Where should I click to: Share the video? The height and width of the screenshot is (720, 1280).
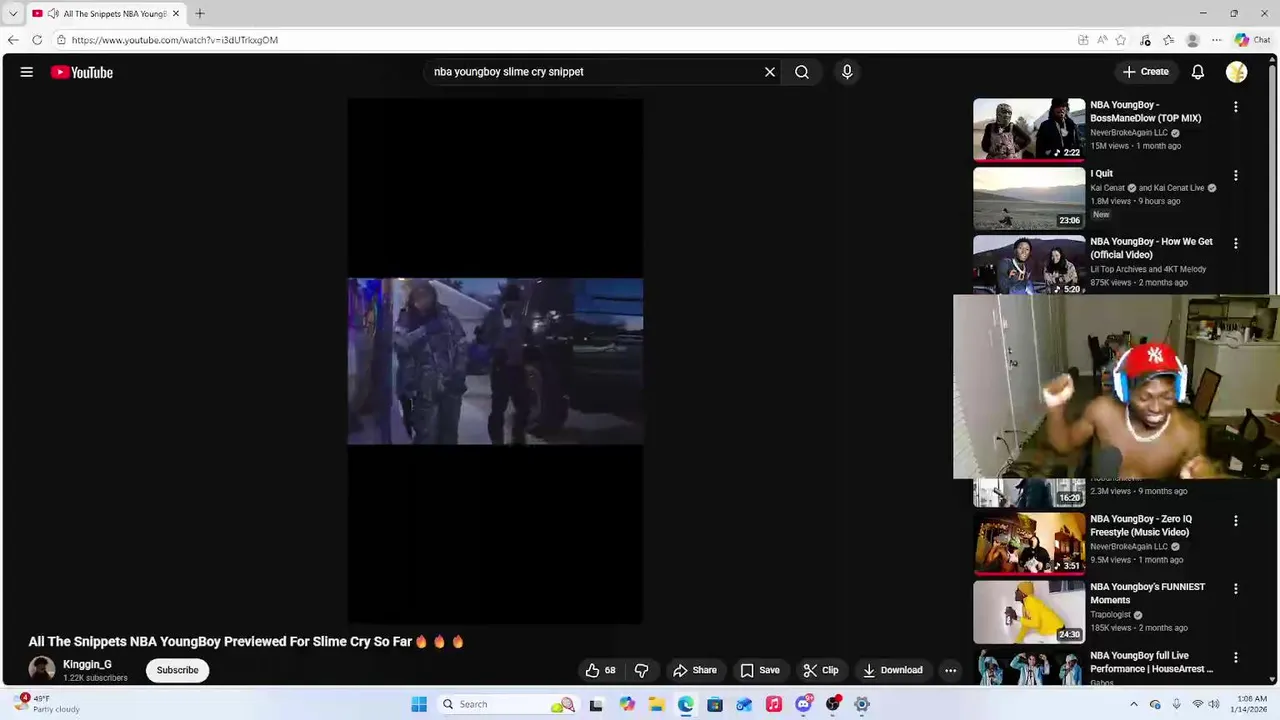pos(695,670)
